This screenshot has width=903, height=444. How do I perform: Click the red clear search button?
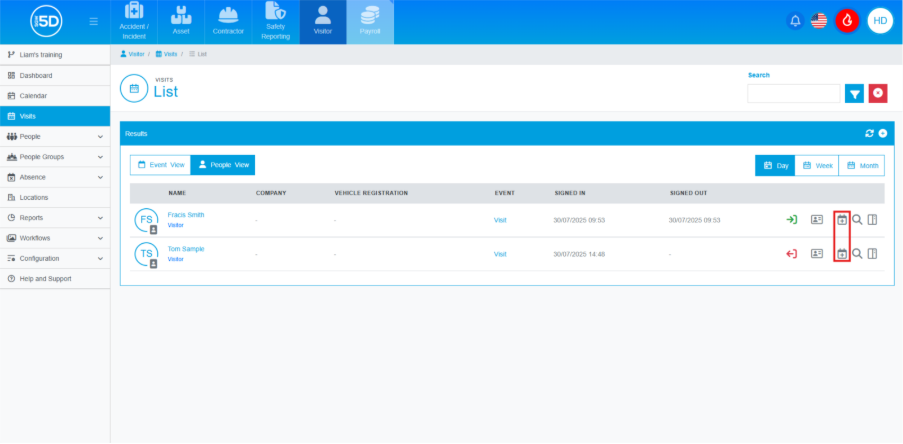(x=878, y=93)
